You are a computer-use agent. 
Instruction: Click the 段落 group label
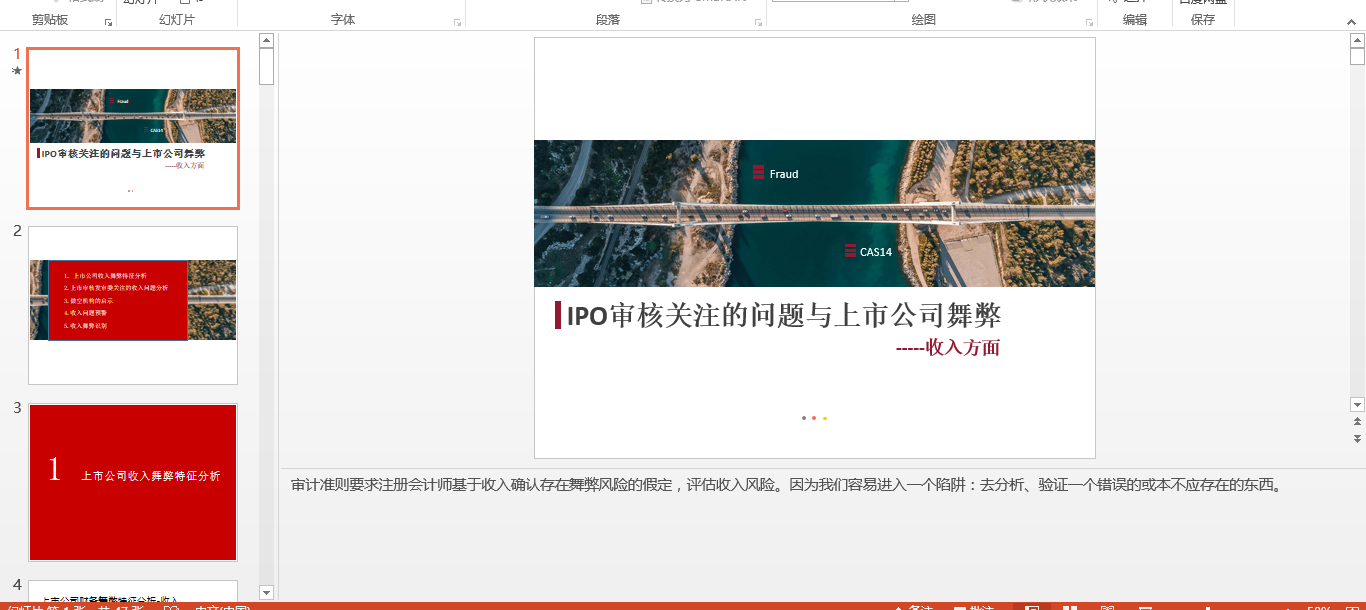[x=608, y=20]
